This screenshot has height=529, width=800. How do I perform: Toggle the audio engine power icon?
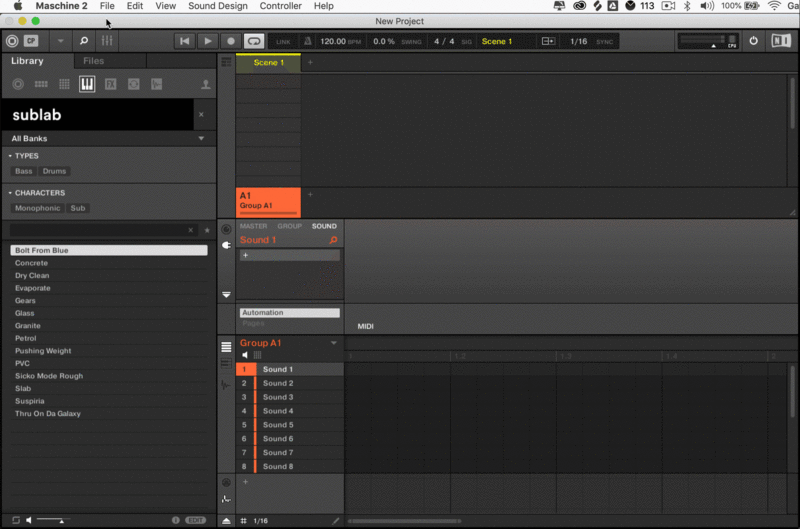753,41
